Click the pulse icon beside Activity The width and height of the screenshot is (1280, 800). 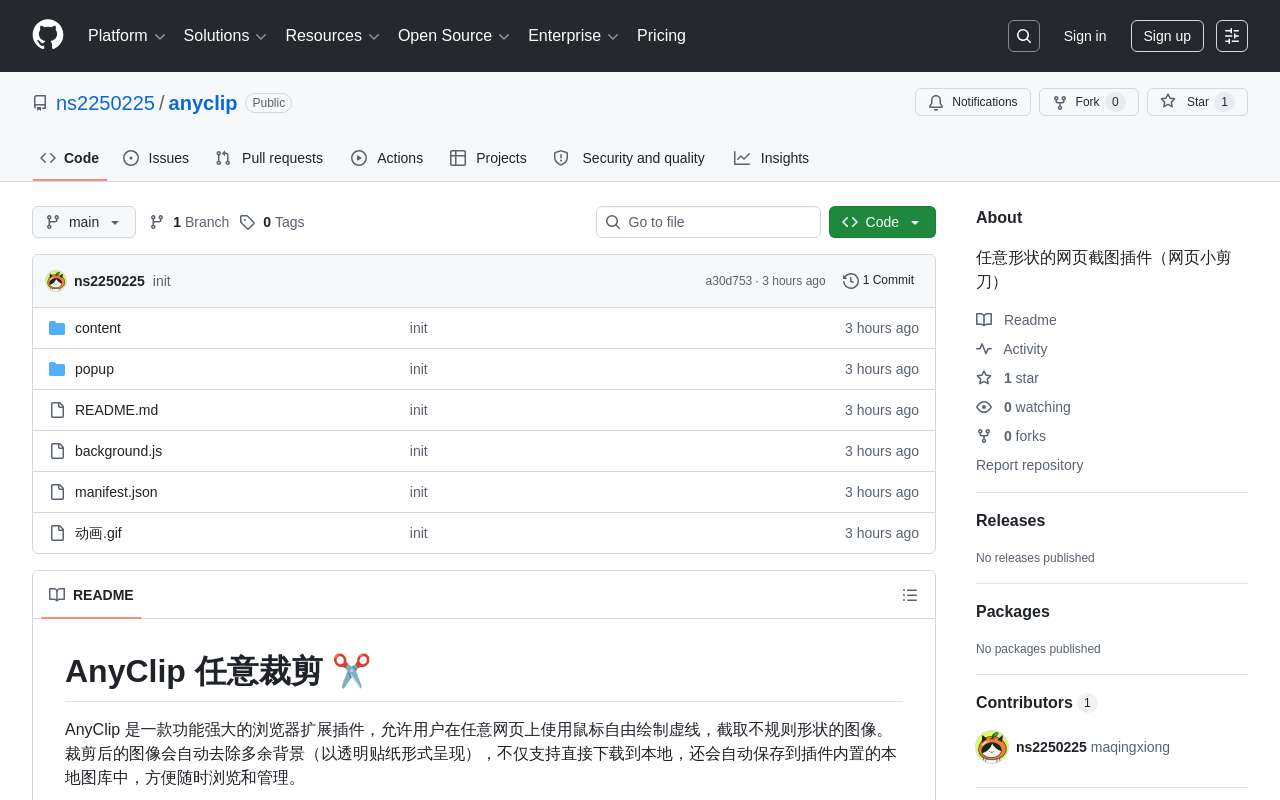coord(984,349)
